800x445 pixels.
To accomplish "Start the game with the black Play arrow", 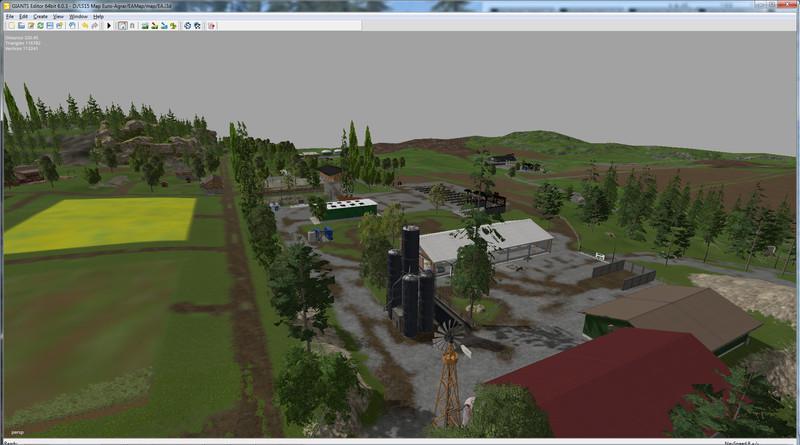I will pyautogui.click(x=109, y=26).
